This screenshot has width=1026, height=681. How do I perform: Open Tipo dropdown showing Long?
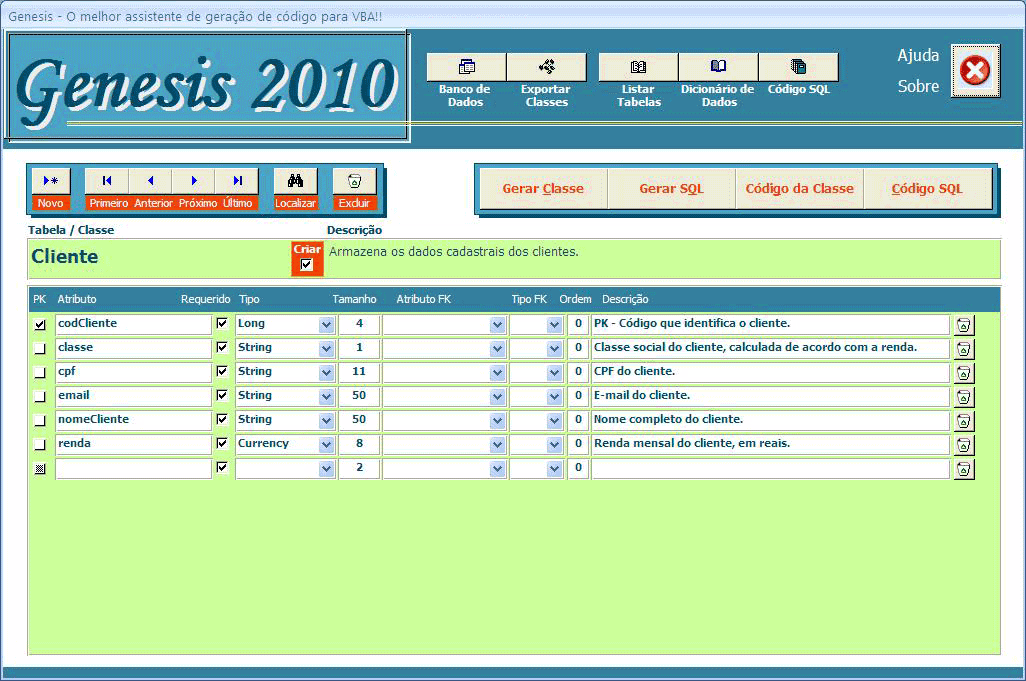(x=326, y=325)
